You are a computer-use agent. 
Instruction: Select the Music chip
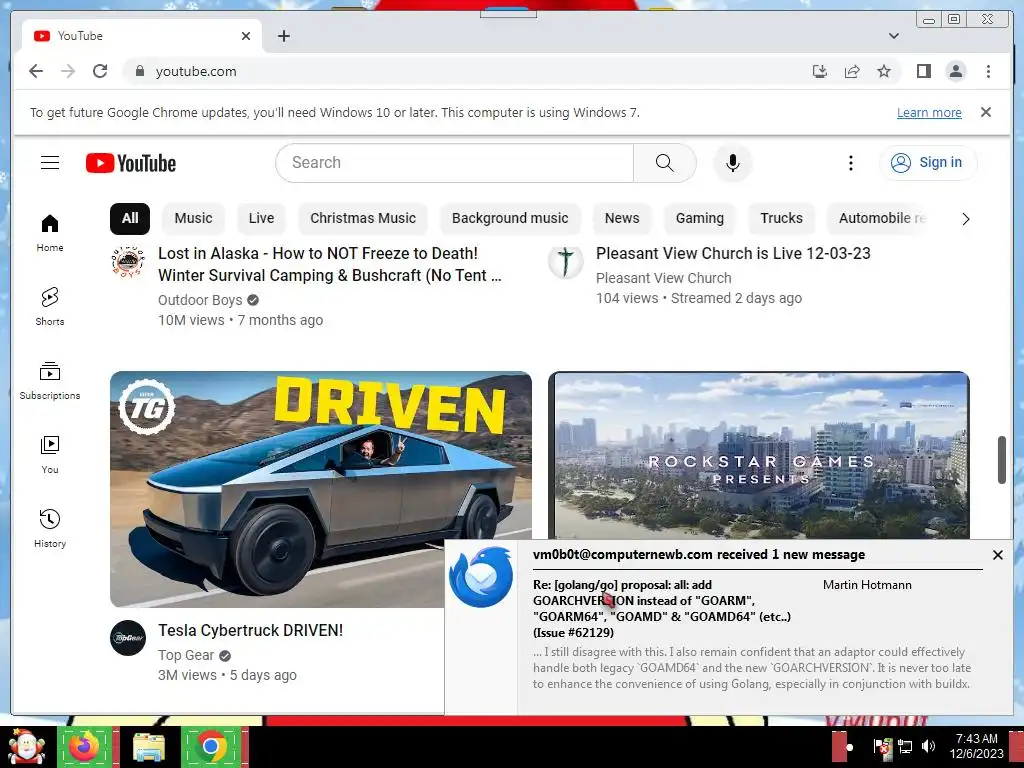coord(193,218)
